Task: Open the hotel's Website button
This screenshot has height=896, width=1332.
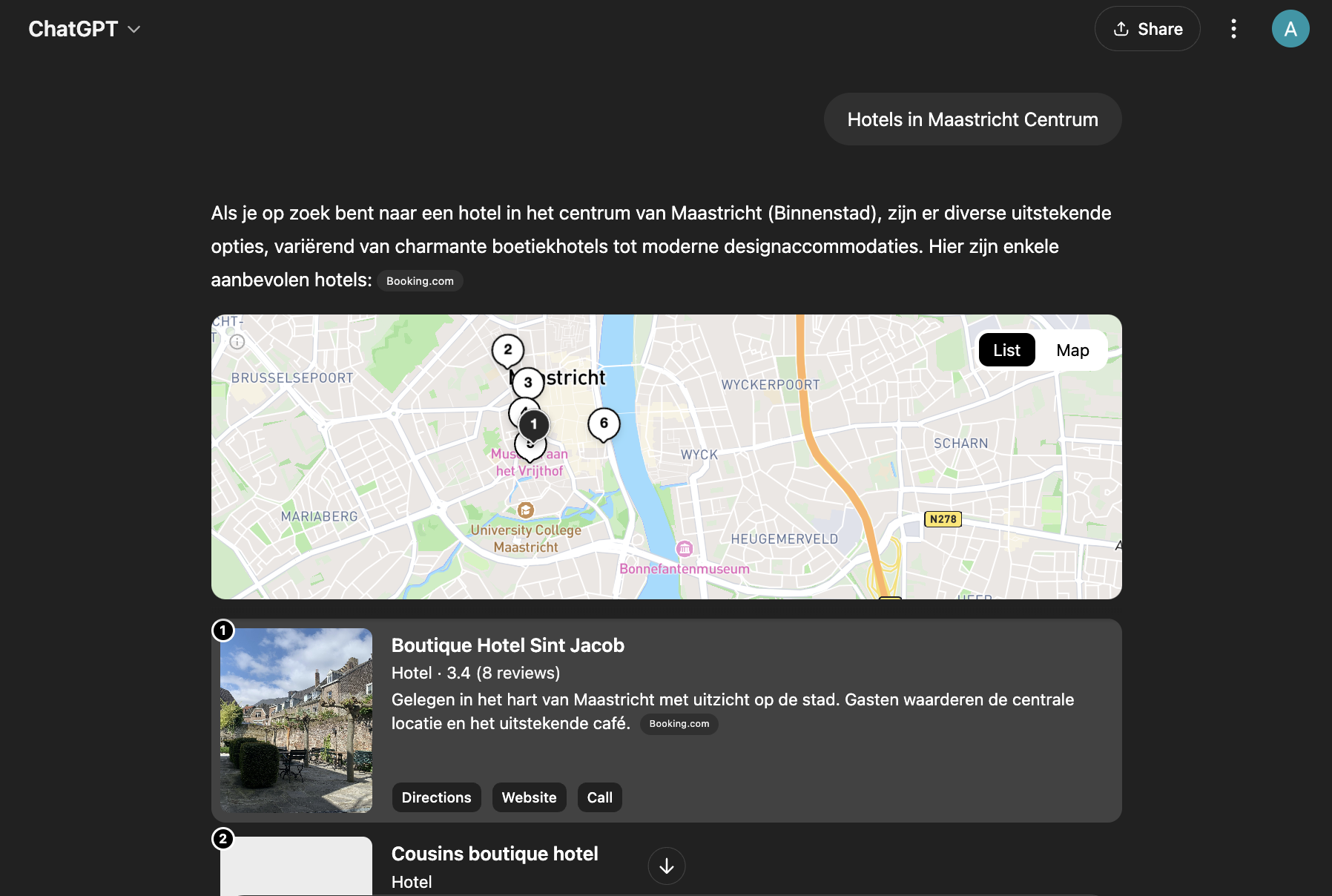Action: [530, 797]
